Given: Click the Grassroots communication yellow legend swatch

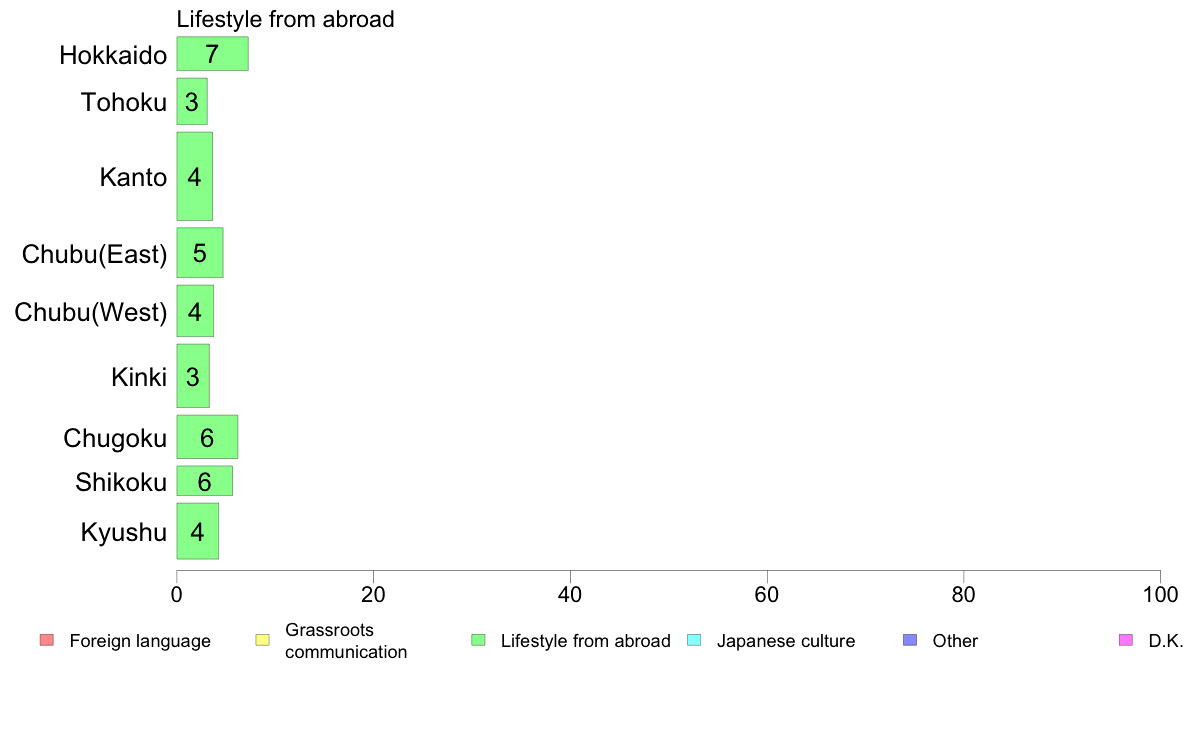Looking at the screenshot, I should pos(263,640).
